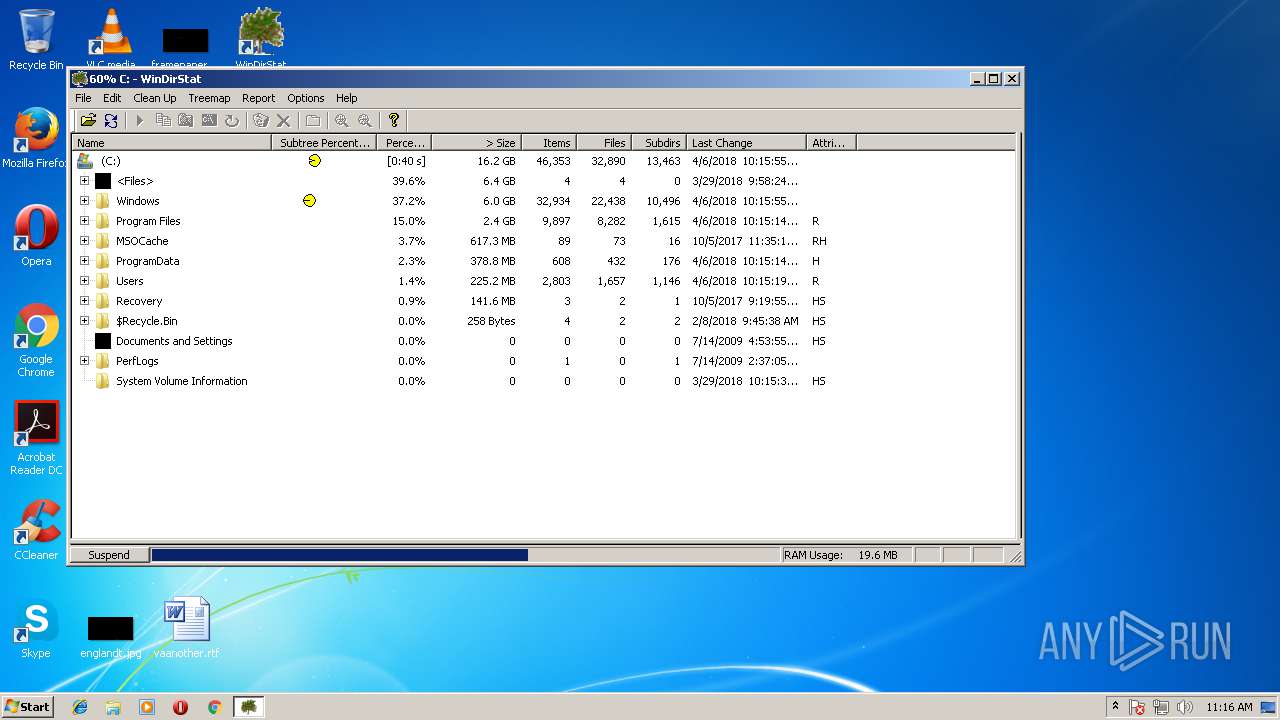Click the Delete permanently X toolbar icon
Screen dimensions: 1280x720
[284, 120]
